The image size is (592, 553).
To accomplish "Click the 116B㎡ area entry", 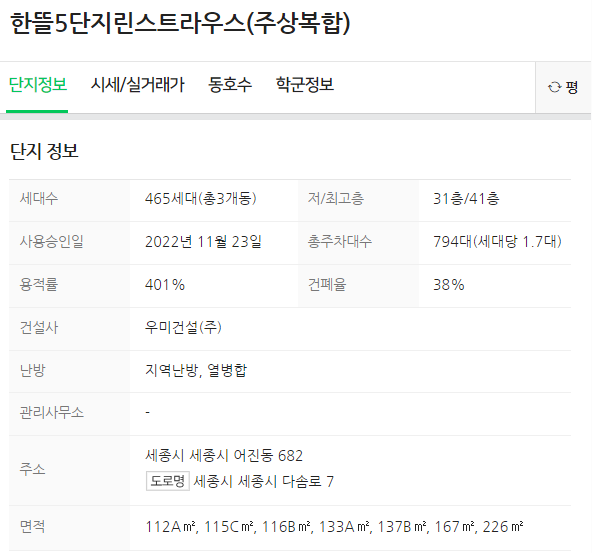I will click(x=287, y=527).
